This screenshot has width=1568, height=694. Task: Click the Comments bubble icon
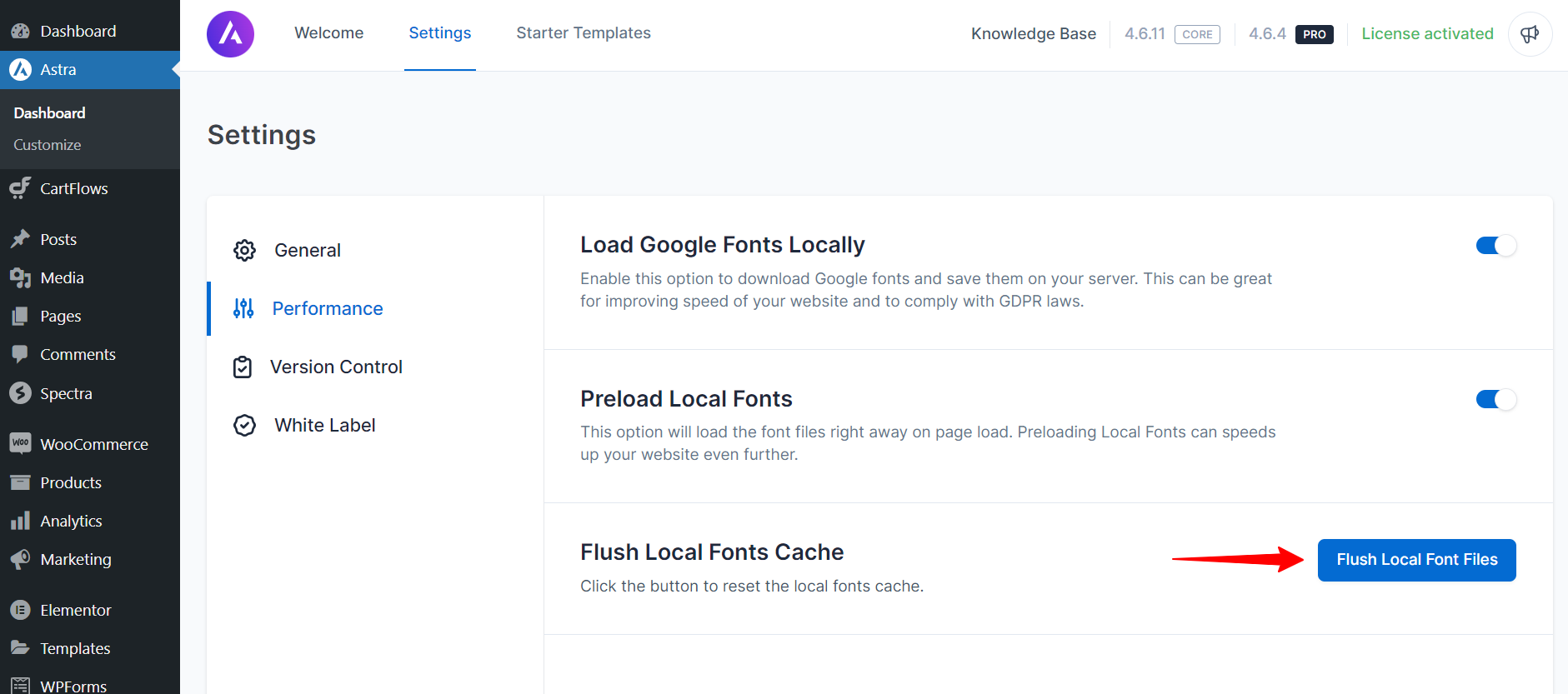pos(21,354)
